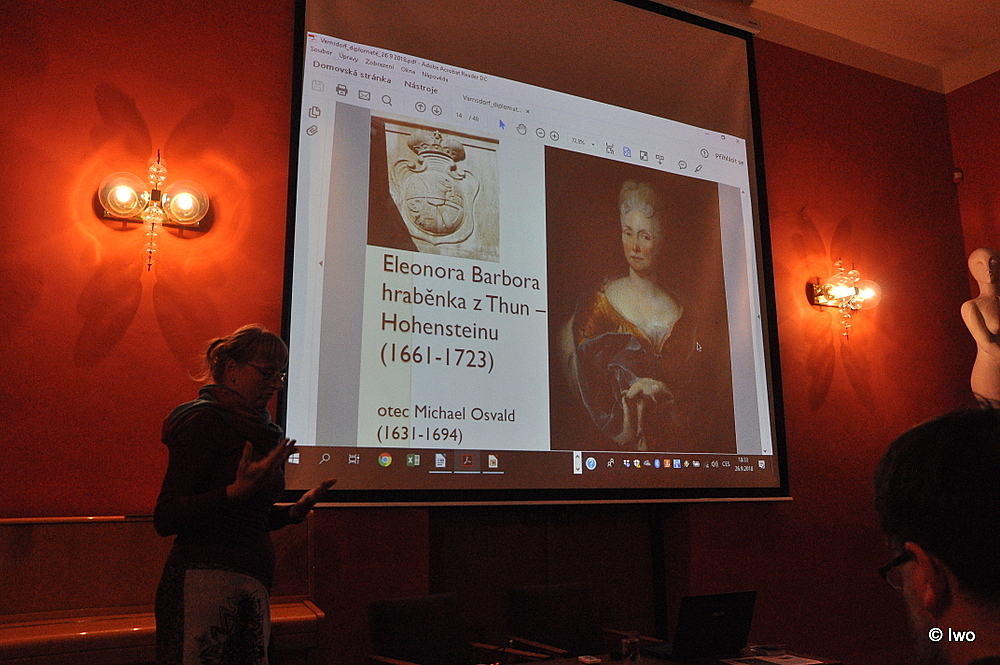Switch to the Nástroje tab
This screenshot has width=1000, height=665.
(421, 87)
